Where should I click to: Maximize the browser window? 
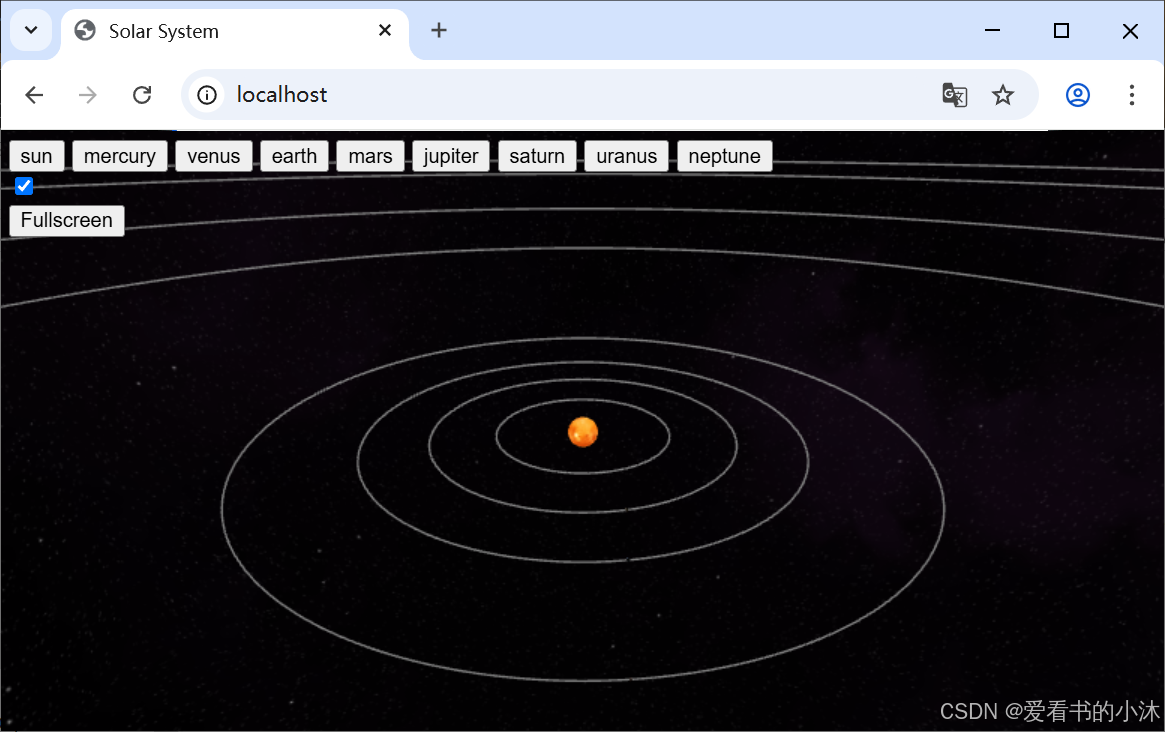pos(1062,30)
